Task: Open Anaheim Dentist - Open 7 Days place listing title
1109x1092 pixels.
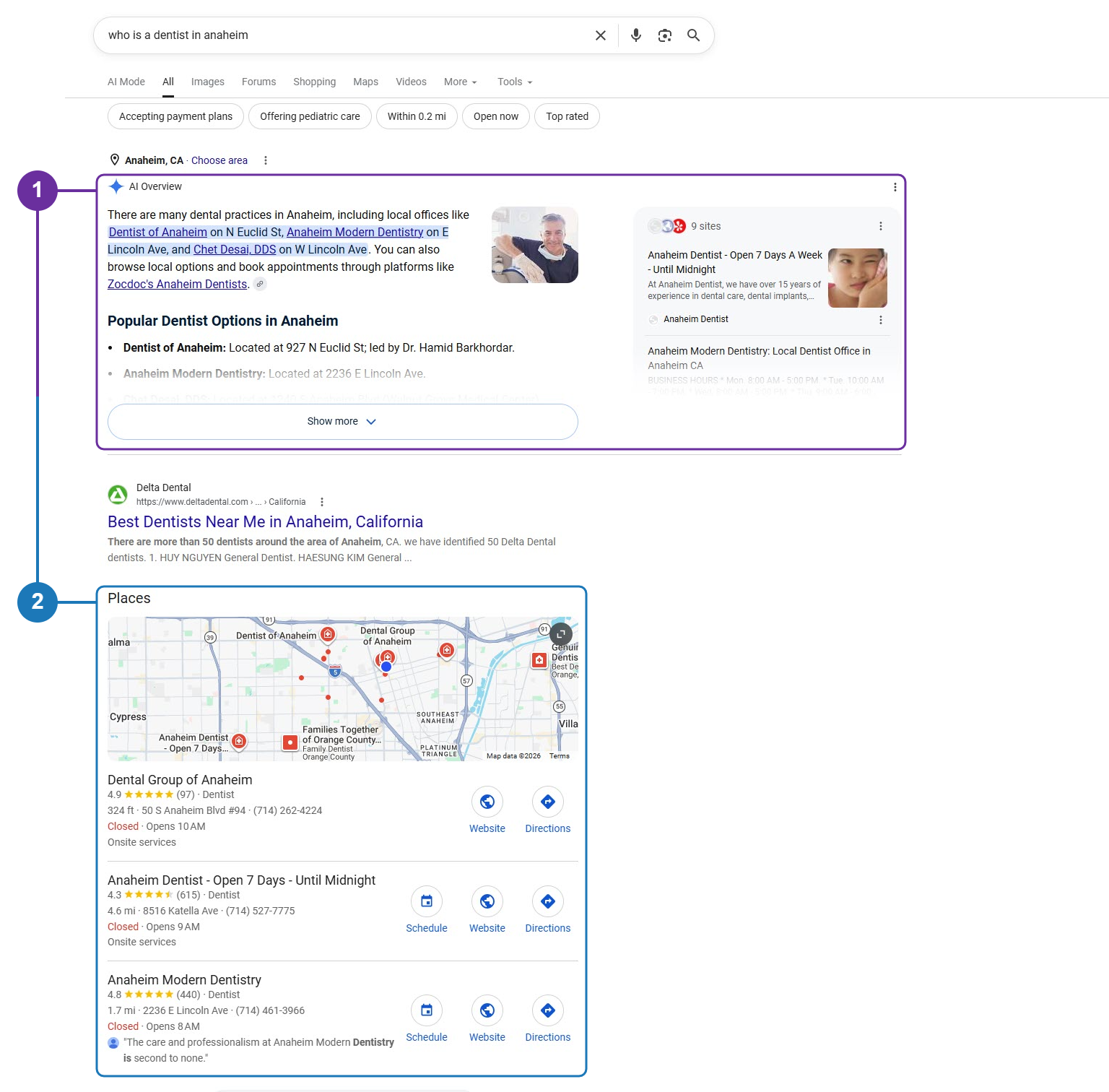Action: tap(241, 880)
